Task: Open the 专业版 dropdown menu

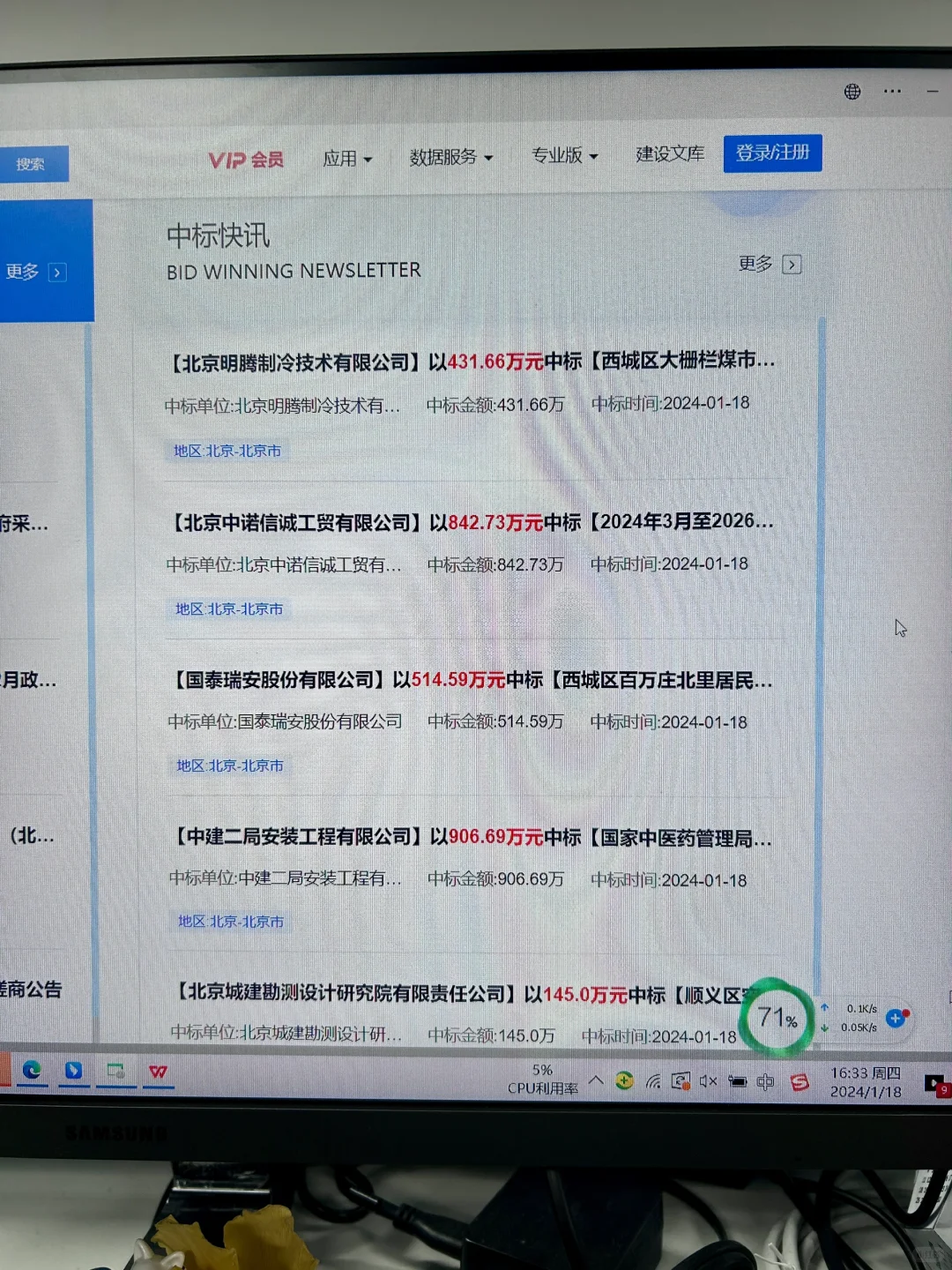Action: (564, 154)
